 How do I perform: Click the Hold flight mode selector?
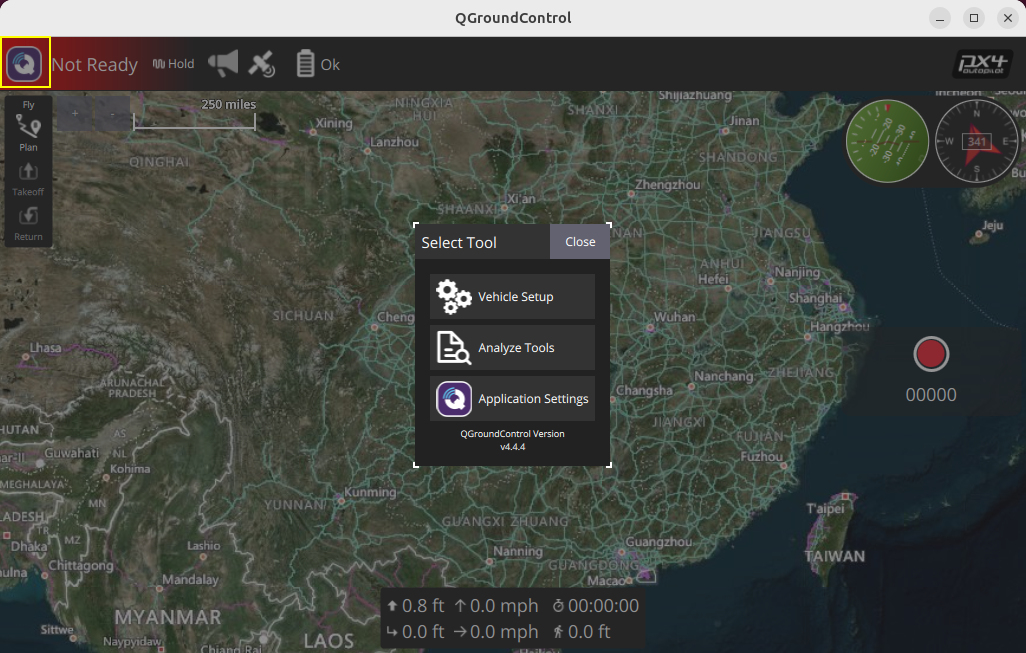174,64
